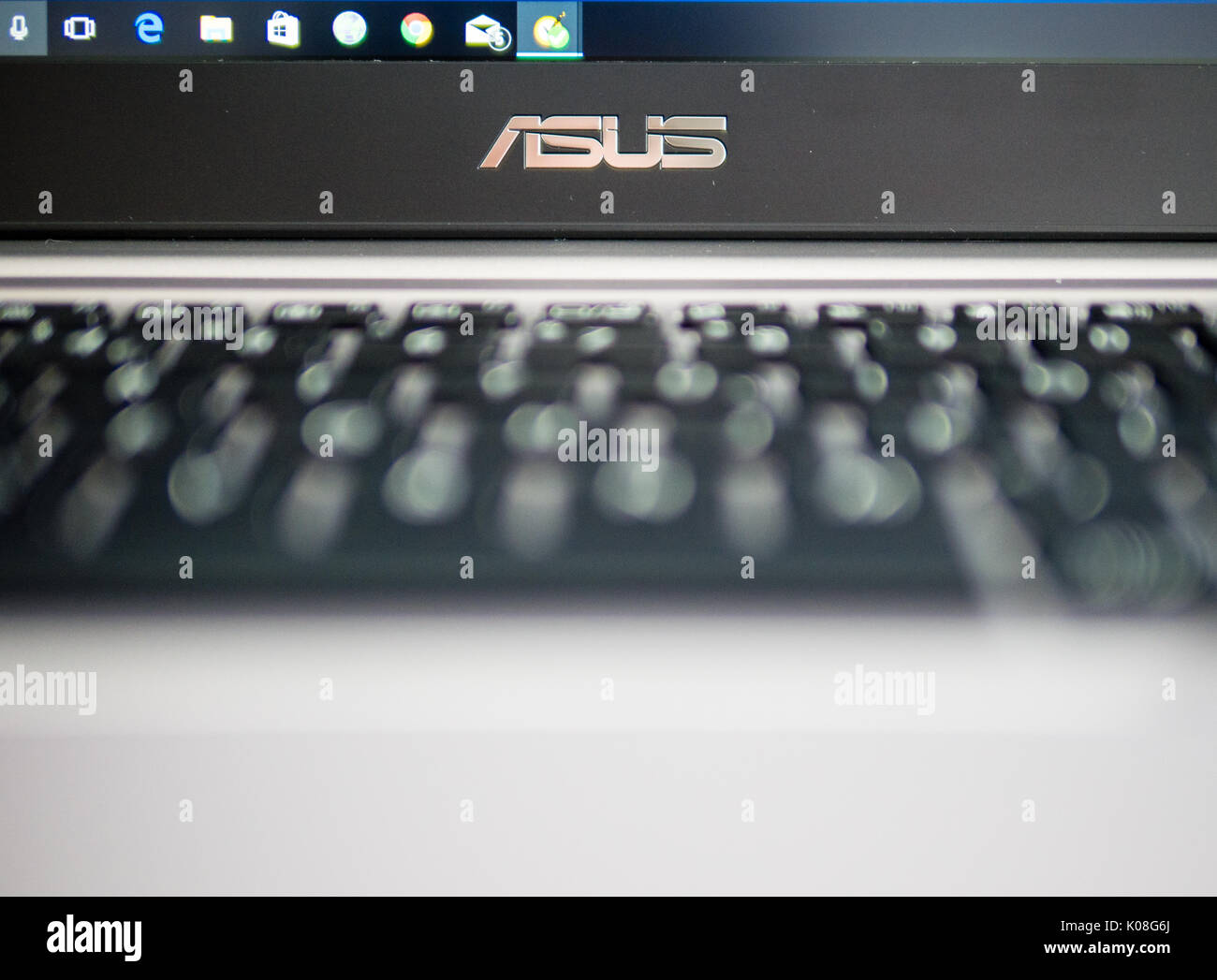
Task: Open Task View from the taskbar
Action: [79, 28]
